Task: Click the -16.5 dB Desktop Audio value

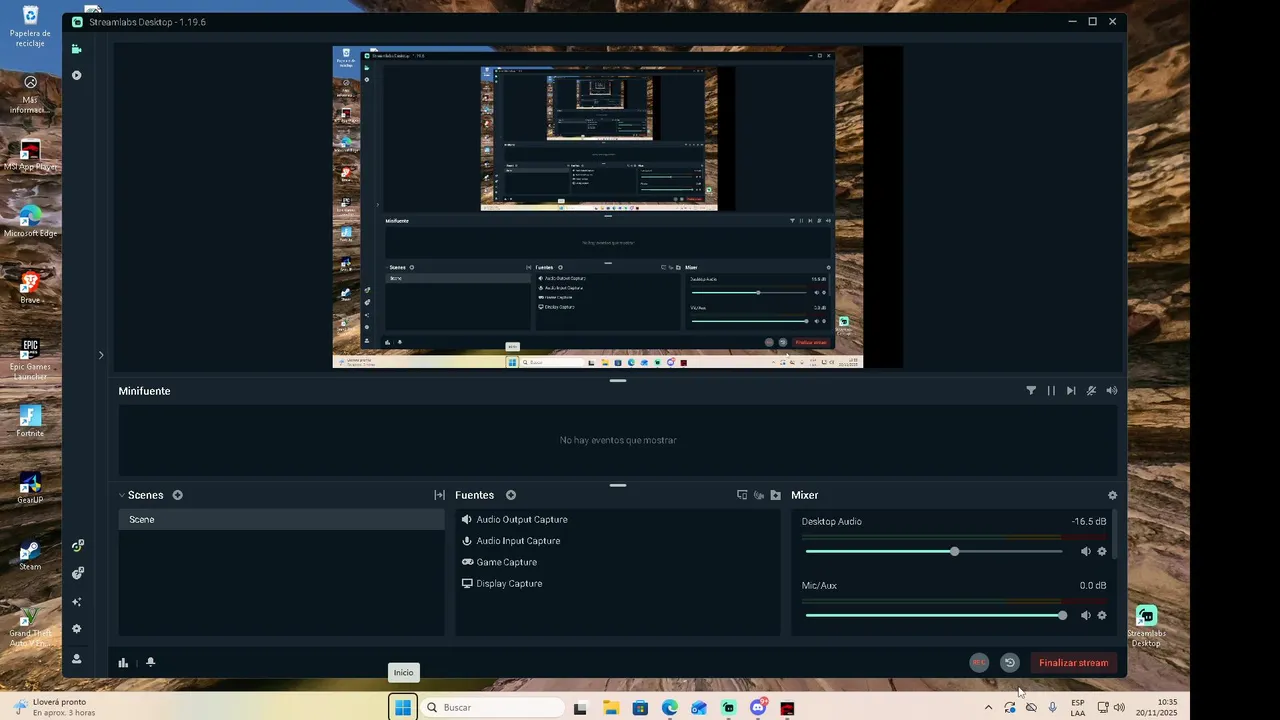Action: 1089,521
